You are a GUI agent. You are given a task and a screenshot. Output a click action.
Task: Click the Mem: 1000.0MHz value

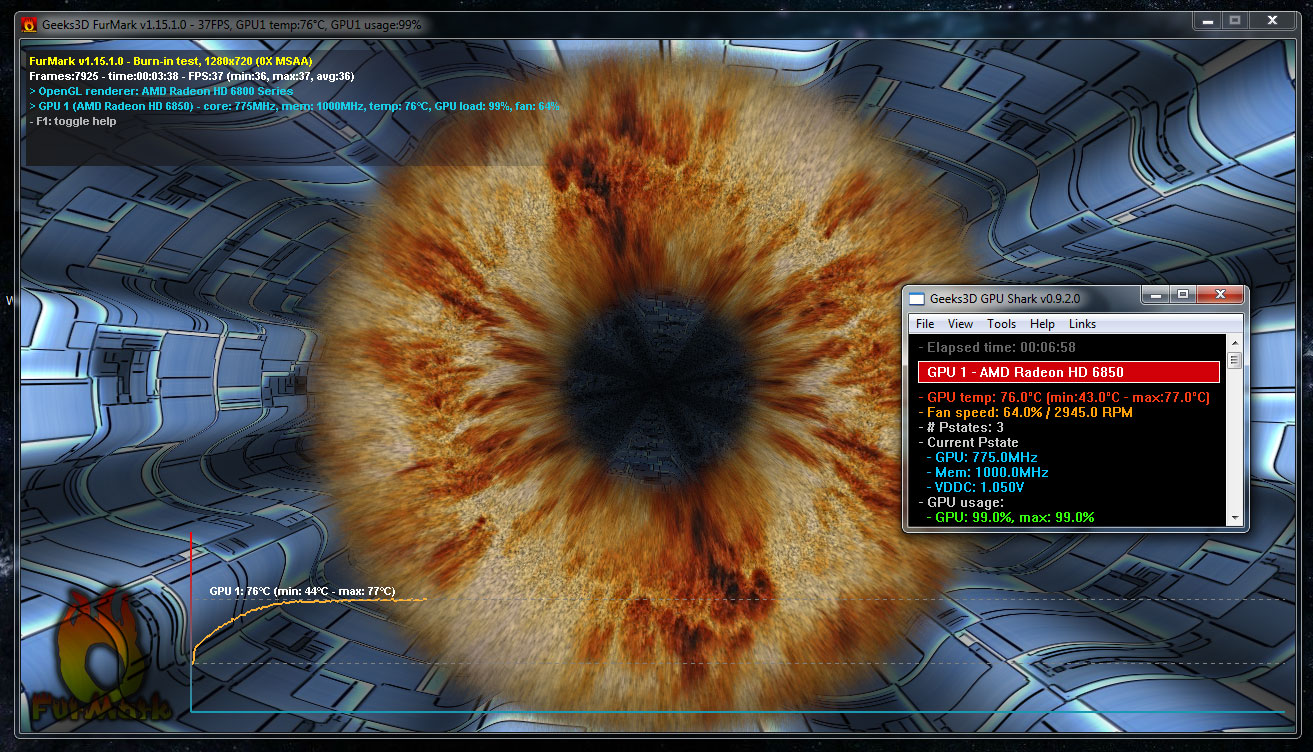(x=986, y=472)
